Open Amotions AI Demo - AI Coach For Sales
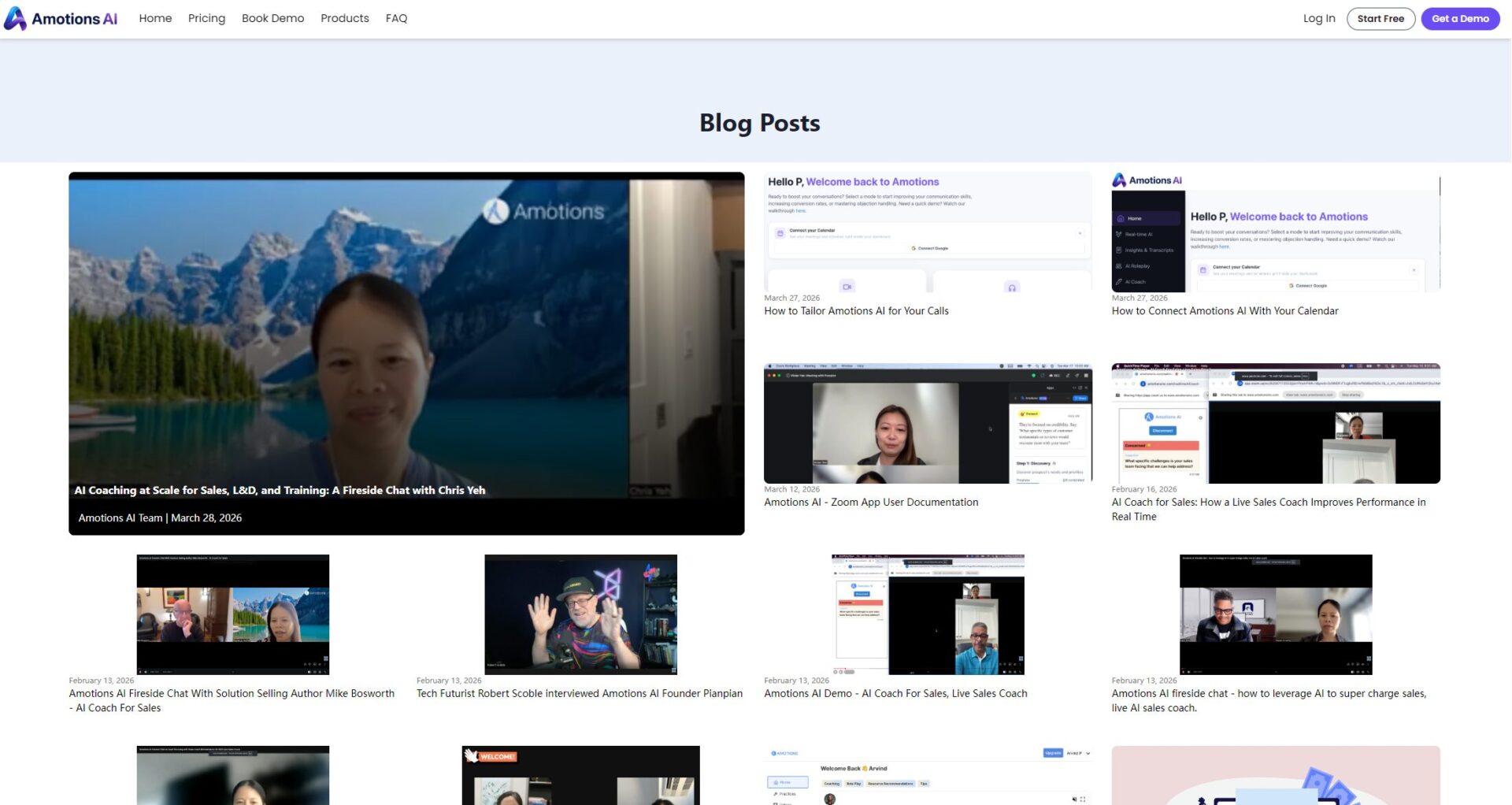This screenshot has height=805, width=1512. click(x=895, y=693)
